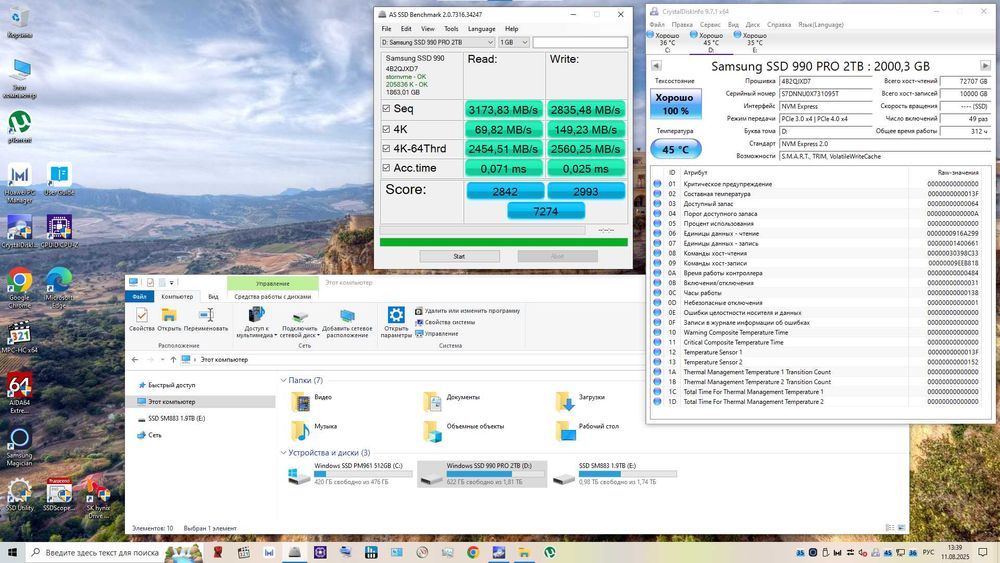
Task: Click Открыть параметры gear icon
Action: [x=396, y=322]
